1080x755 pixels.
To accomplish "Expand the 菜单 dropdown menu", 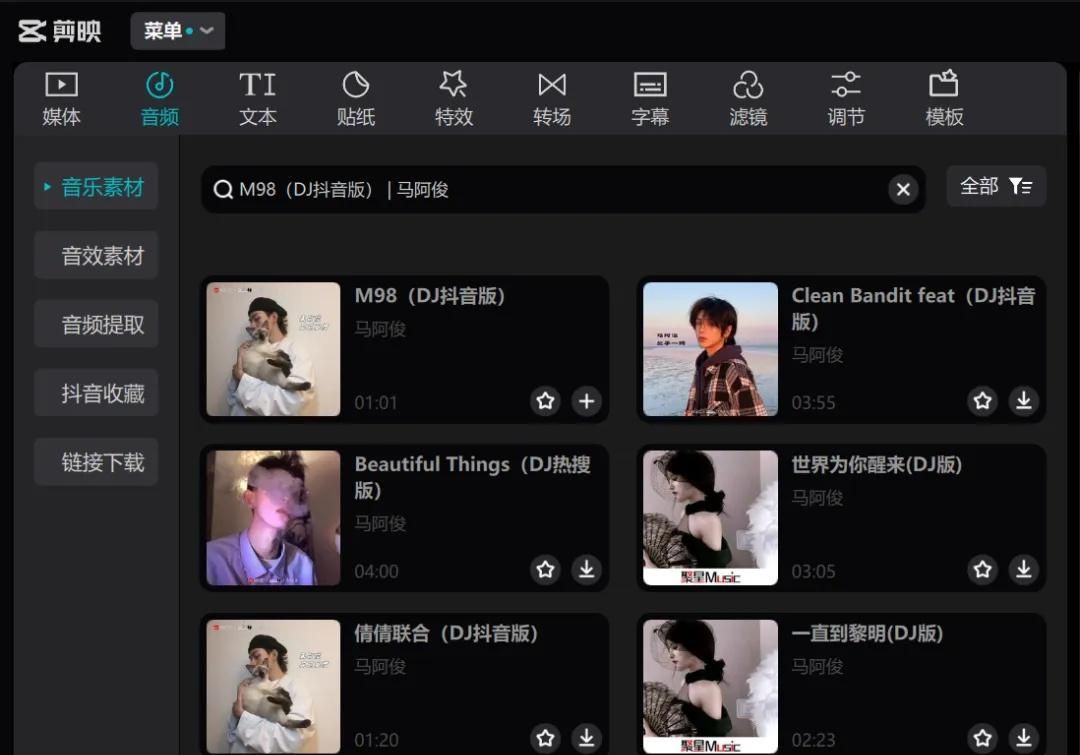I will pos(177,31).
